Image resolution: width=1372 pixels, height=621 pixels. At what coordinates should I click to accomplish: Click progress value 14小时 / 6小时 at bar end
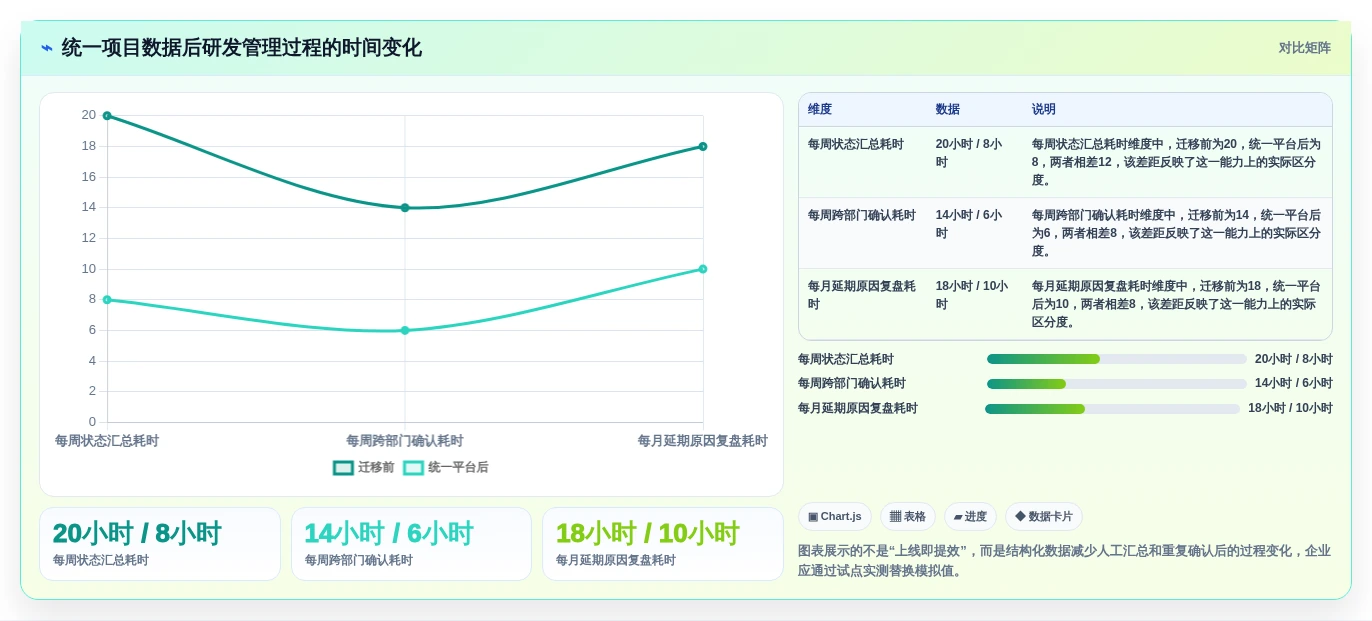1294,384
